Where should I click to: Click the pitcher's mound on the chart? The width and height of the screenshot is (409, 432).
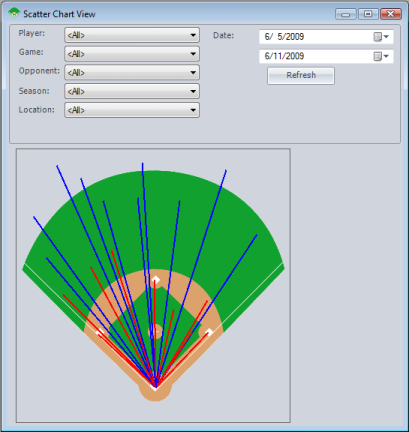click(155, 331)
